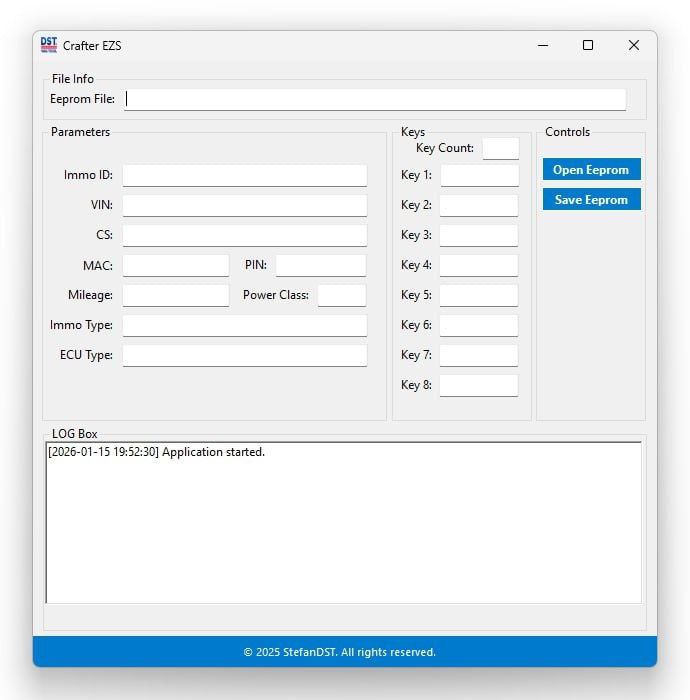690x700 pixels.
Task: Click the PIN text field
Action: 320,265
